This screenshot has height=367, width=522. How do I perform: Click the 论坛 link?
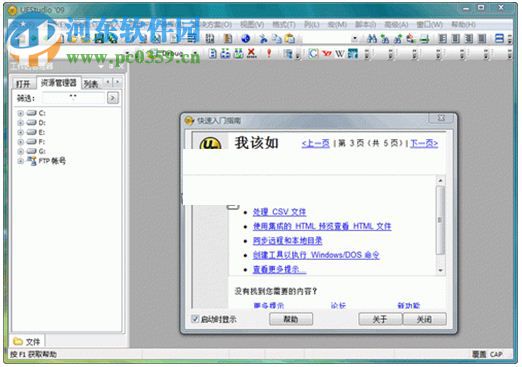(x=338, y=305)
